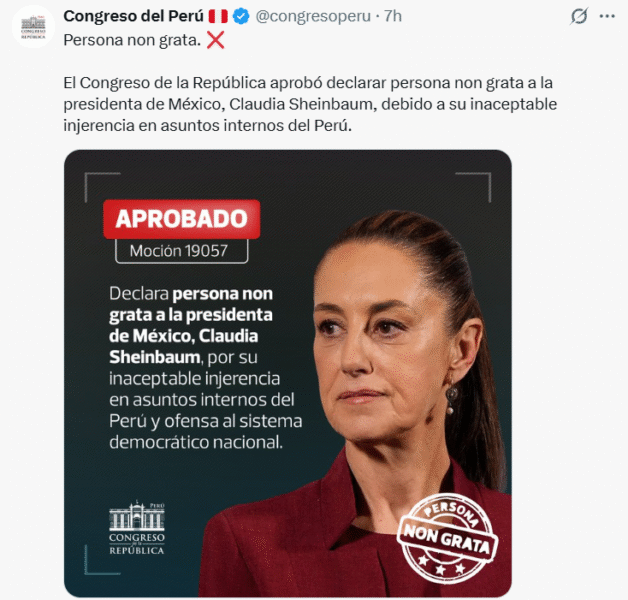Click the '7h' timestamp of the post
This screenshot has height=600, width=628.
(x=392, y=16)
